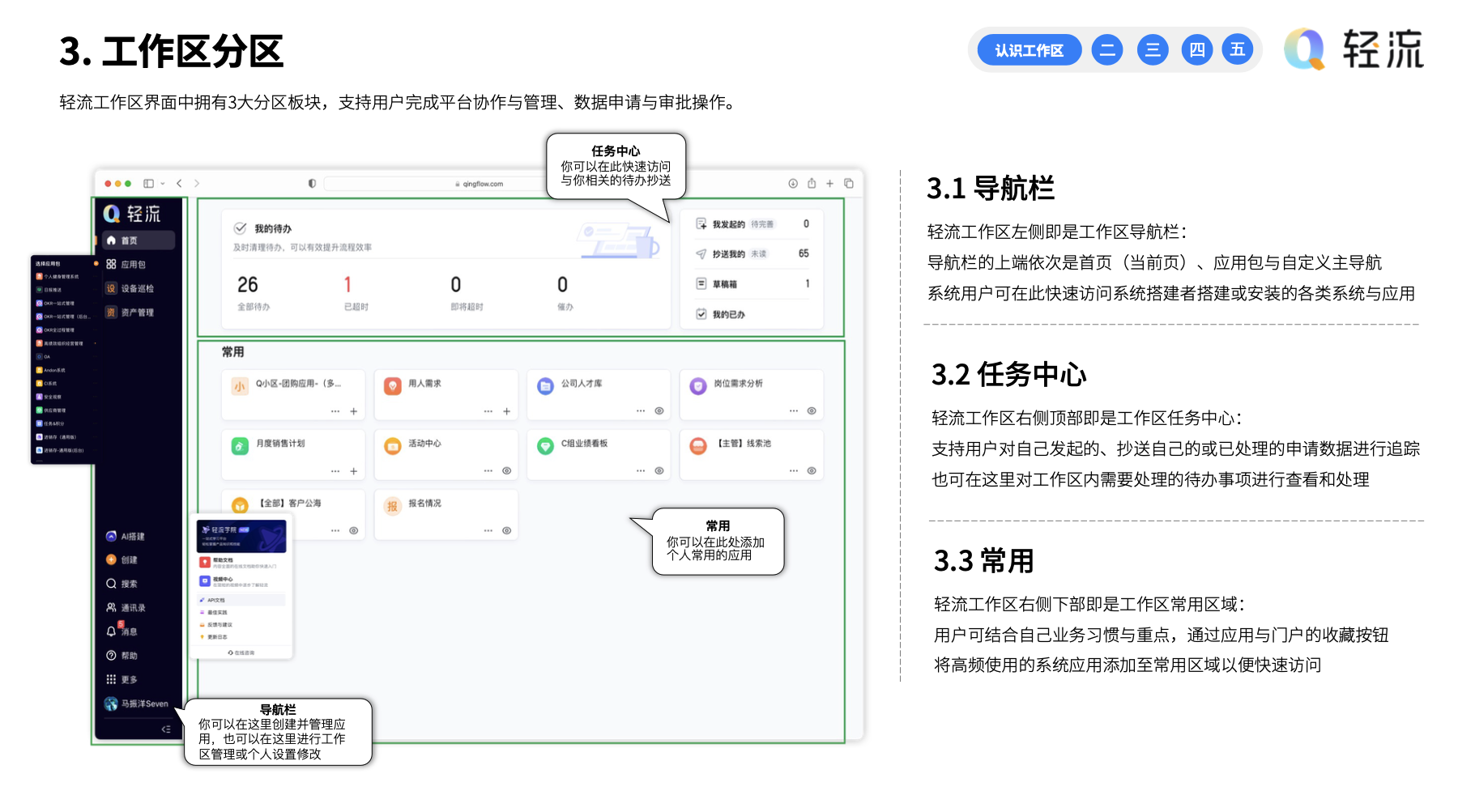The width and height of the screenshot is (1458, 812).
Task: Open 搜索 search in sidebar
Action: [x=122, y=584]
